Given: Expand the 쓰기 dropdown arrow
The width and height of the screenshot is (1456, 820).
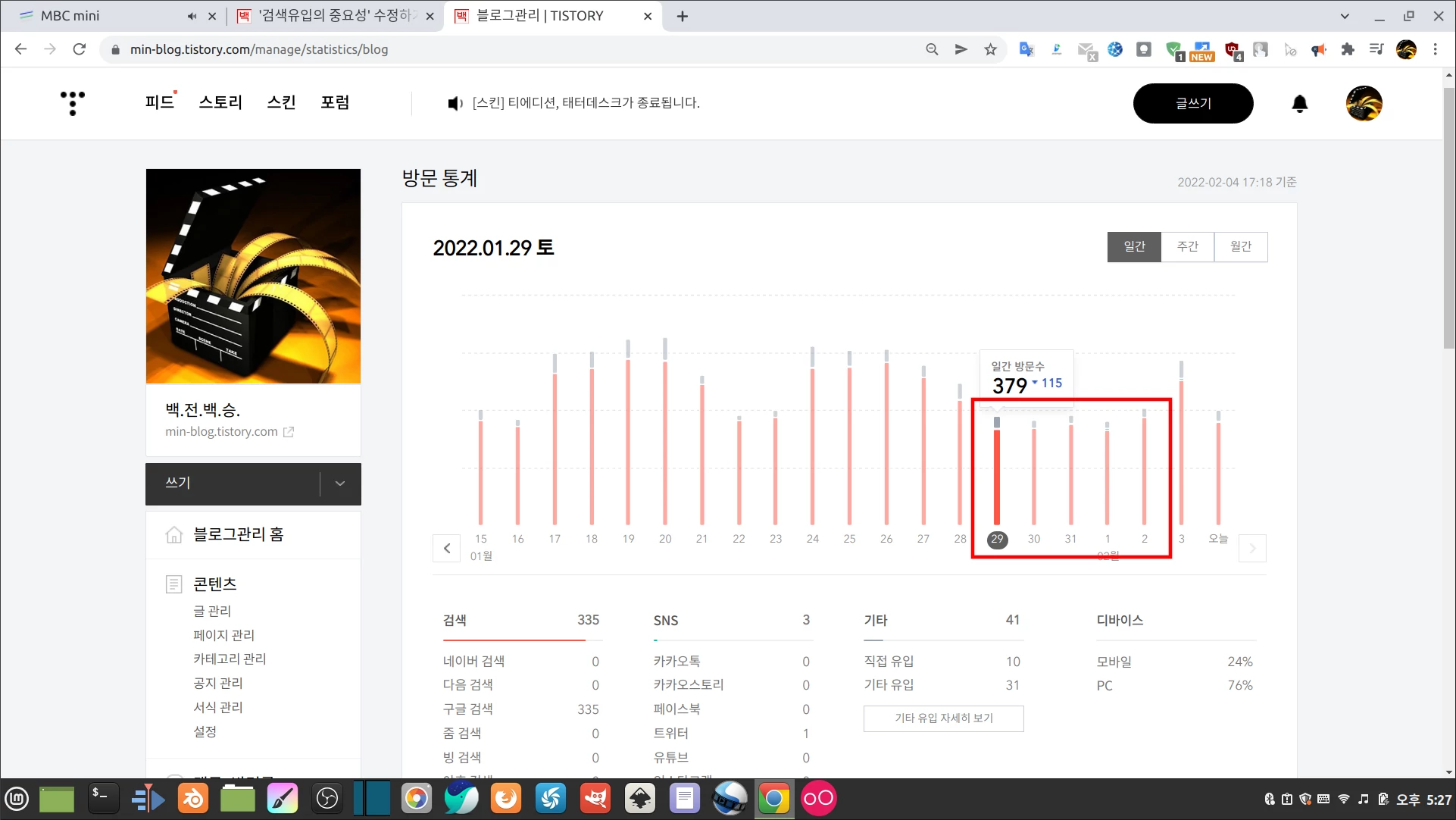Looking at the screenshot, I should click(x=340, y=484).
